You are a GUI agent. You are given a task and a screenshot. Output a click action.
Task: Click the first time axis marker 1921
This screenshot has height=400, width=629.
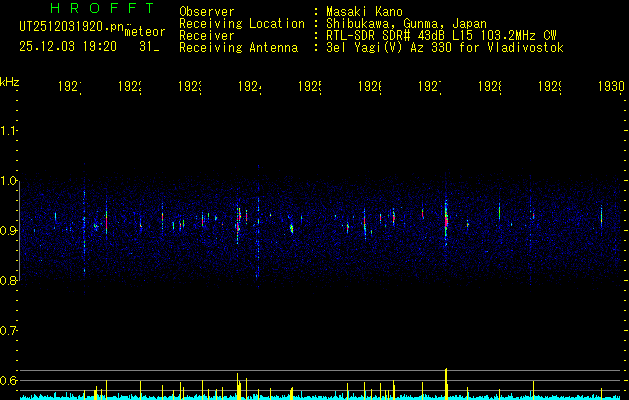(x=70, y=87)
